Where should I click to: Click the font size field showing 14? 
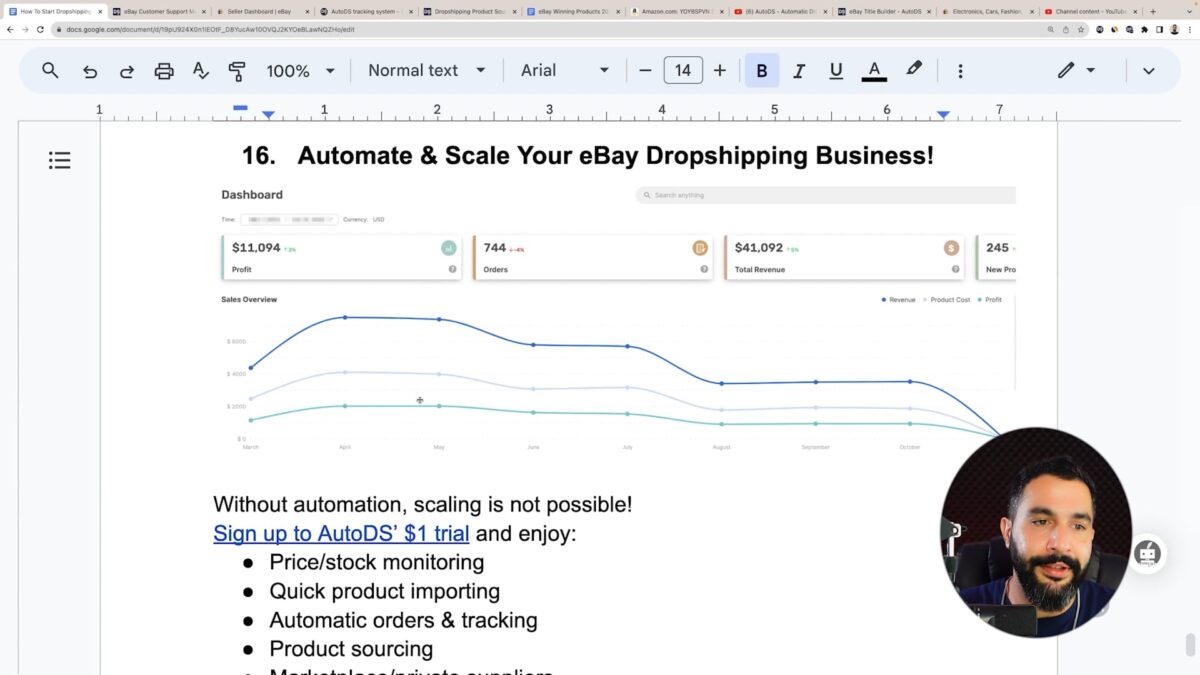click(683, 70)
